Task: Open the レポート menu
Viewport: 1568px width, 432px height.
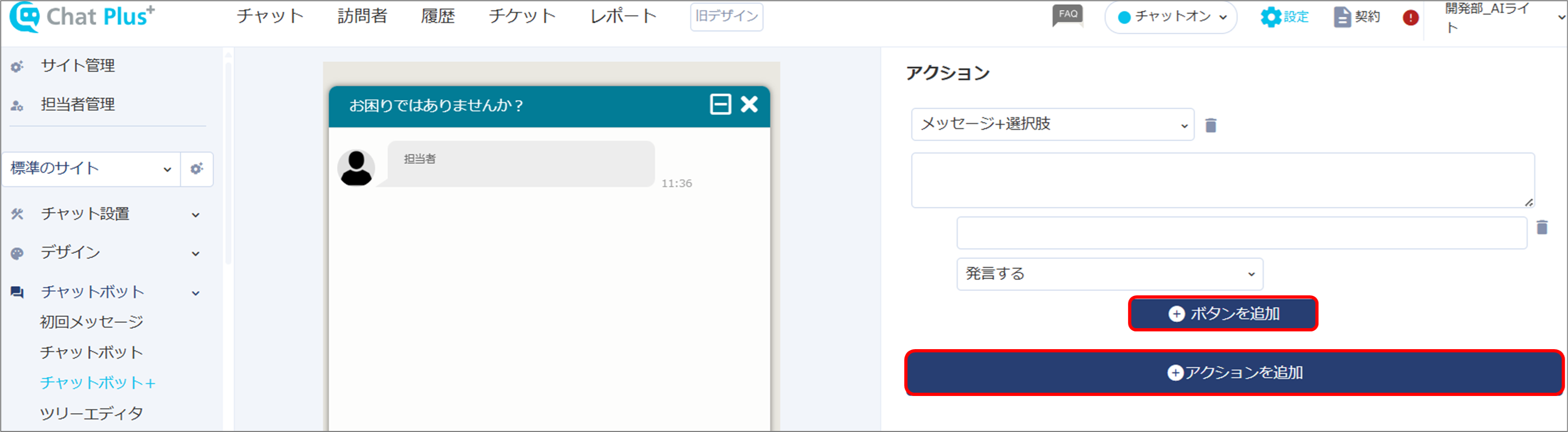Action: coord(623,16)
